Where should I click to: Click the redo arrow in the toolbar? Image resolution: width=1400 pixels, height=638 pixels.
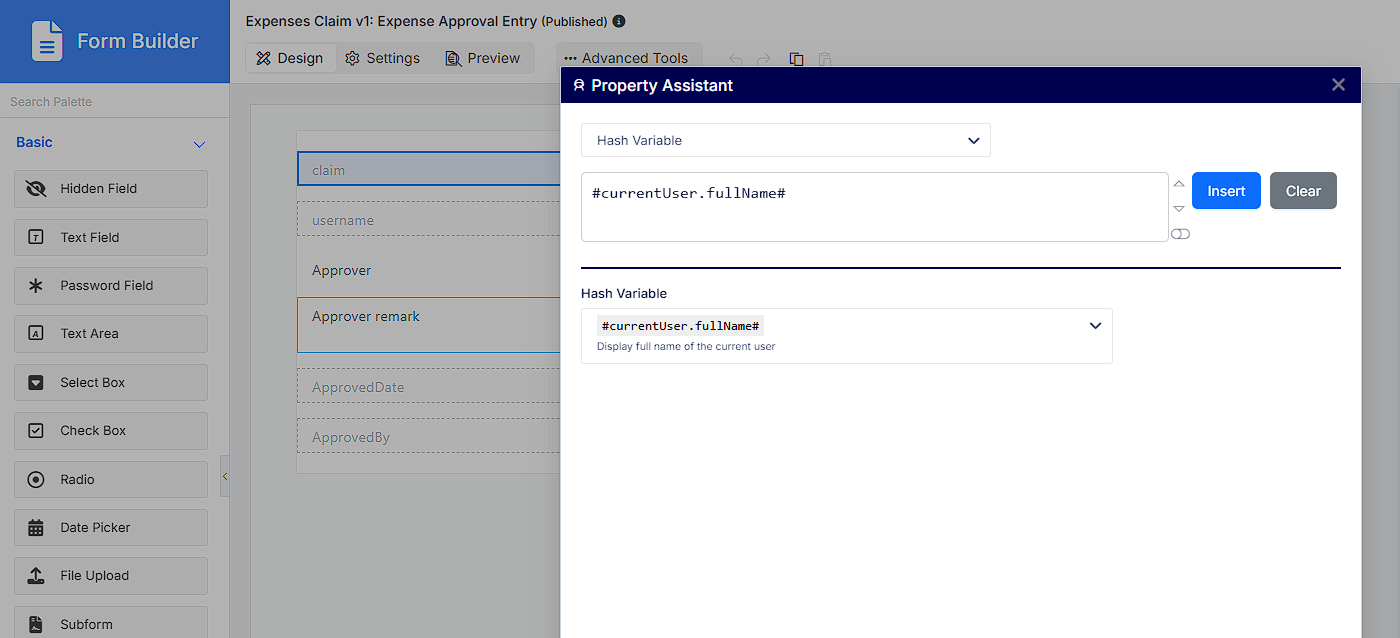(x=764, y=59)
